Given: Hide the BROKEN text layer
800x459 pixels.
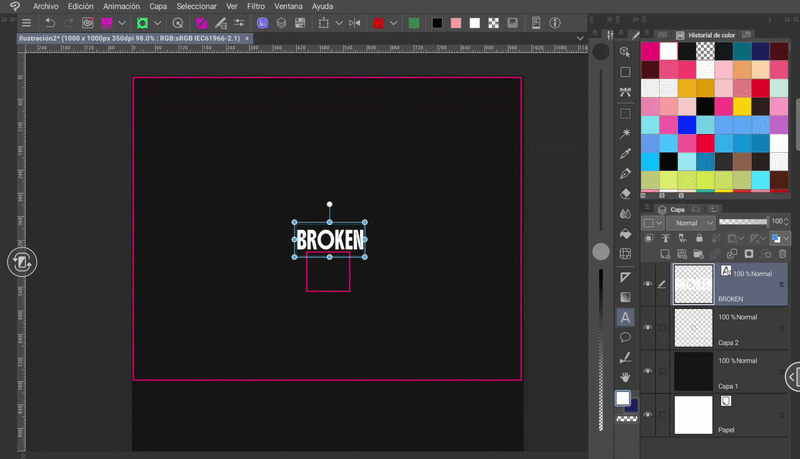Looking at the screenshot, I should tap(647, 284).
